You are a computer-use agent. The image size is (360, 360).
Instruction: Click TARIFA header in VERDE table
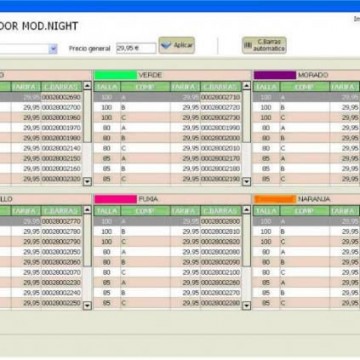coord(185,87)
